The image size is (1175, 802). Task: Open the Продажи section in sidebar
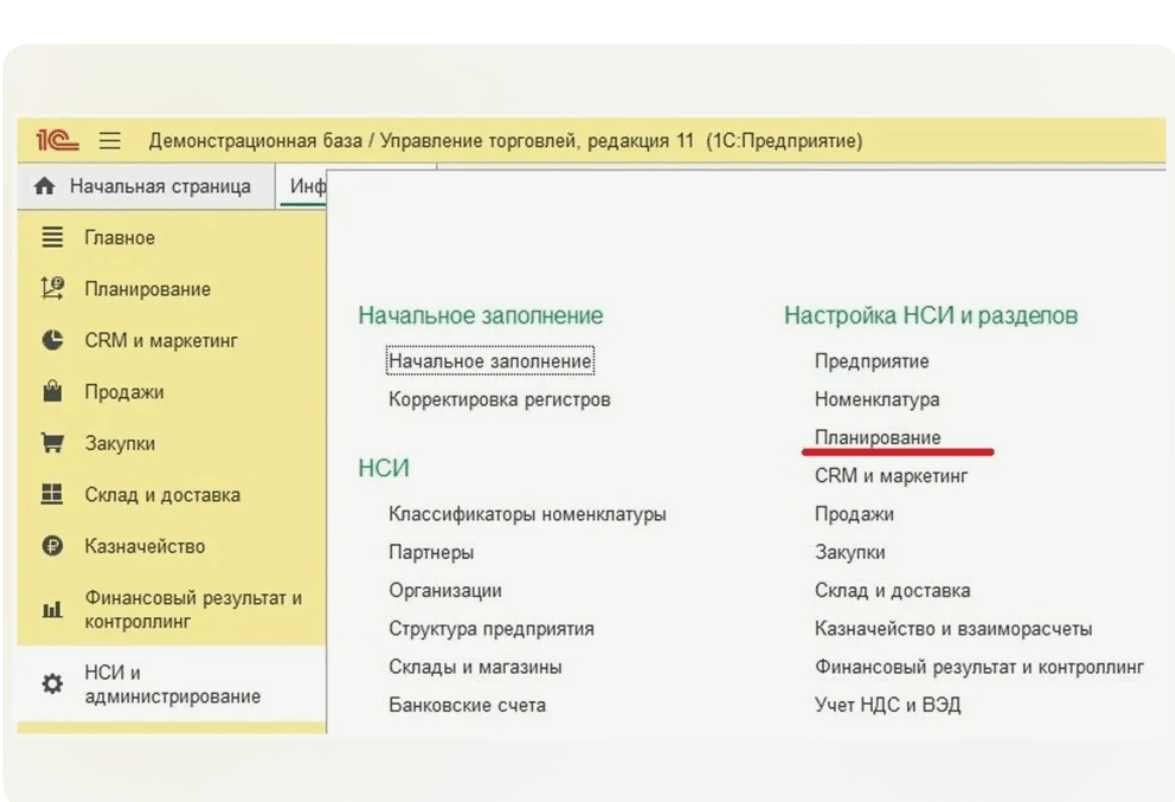click(172, 392)
